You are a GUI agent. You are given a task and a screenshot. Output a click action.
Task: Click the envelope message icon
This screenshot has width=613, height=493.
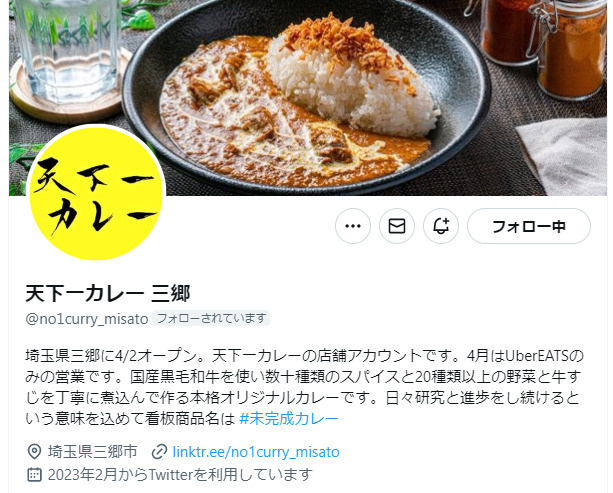pyautogui.click(x=397, y=226)
